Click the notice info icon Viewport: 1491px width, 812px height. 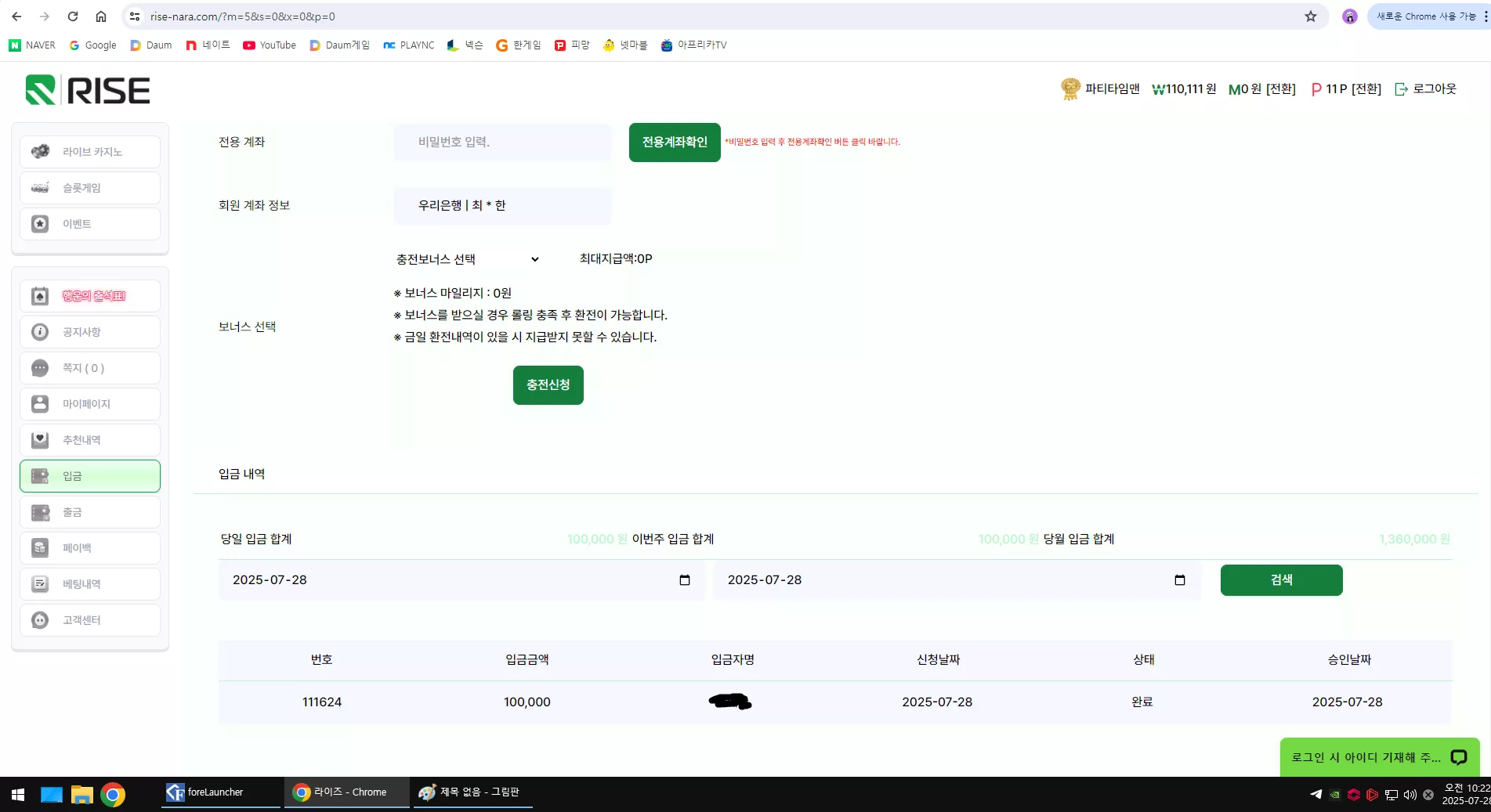pyautogui.click(x=40, y=332)
